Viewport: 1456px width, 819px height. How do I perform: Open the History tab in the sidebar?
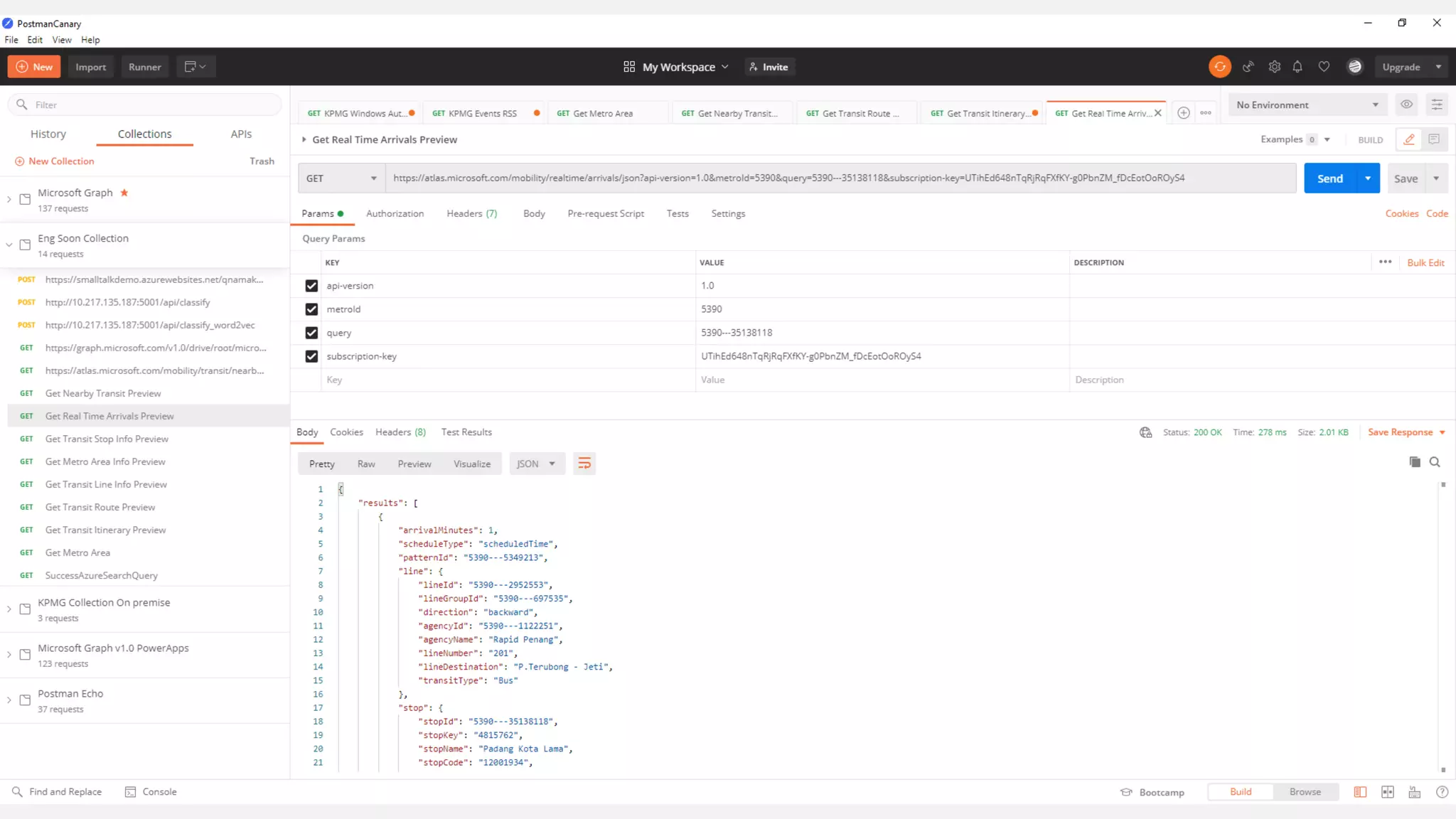pyautogui.click(x=48, y=134)
